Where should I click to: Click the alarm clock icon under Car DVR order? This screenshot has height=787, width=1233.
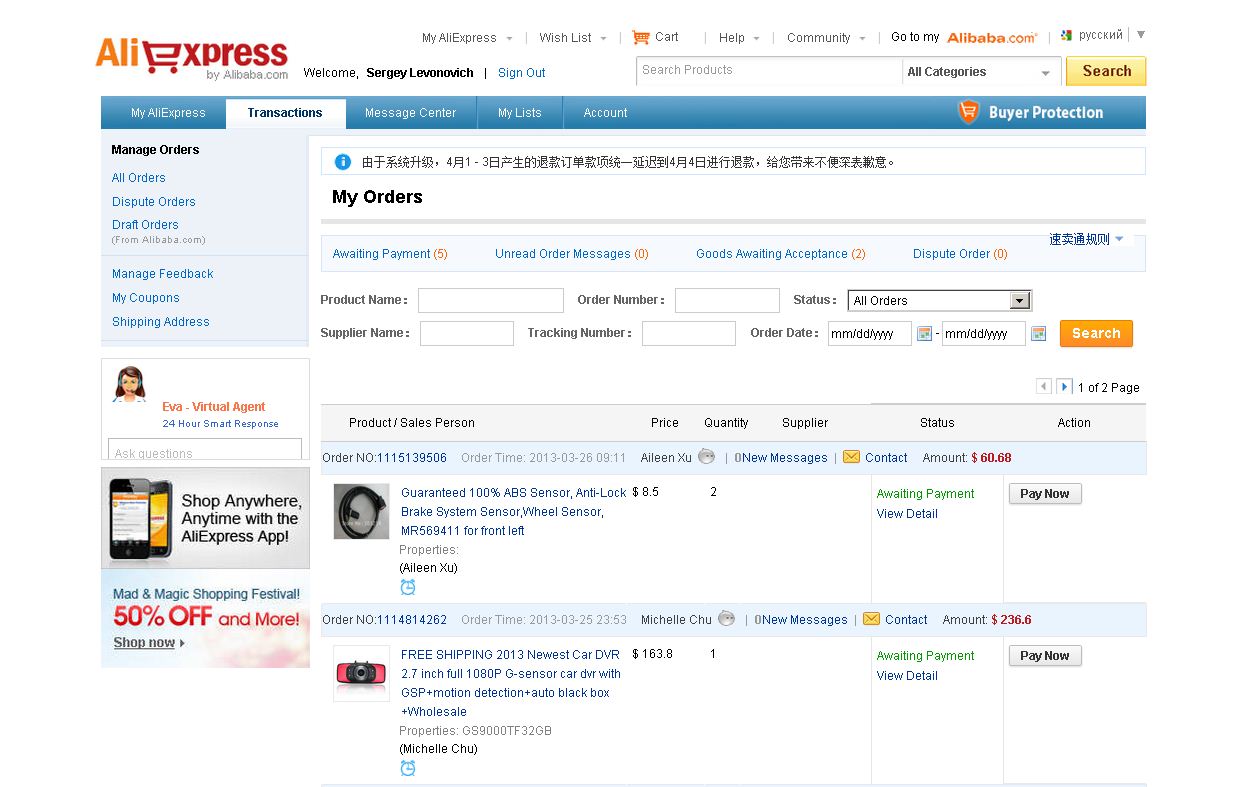point(408,768)
